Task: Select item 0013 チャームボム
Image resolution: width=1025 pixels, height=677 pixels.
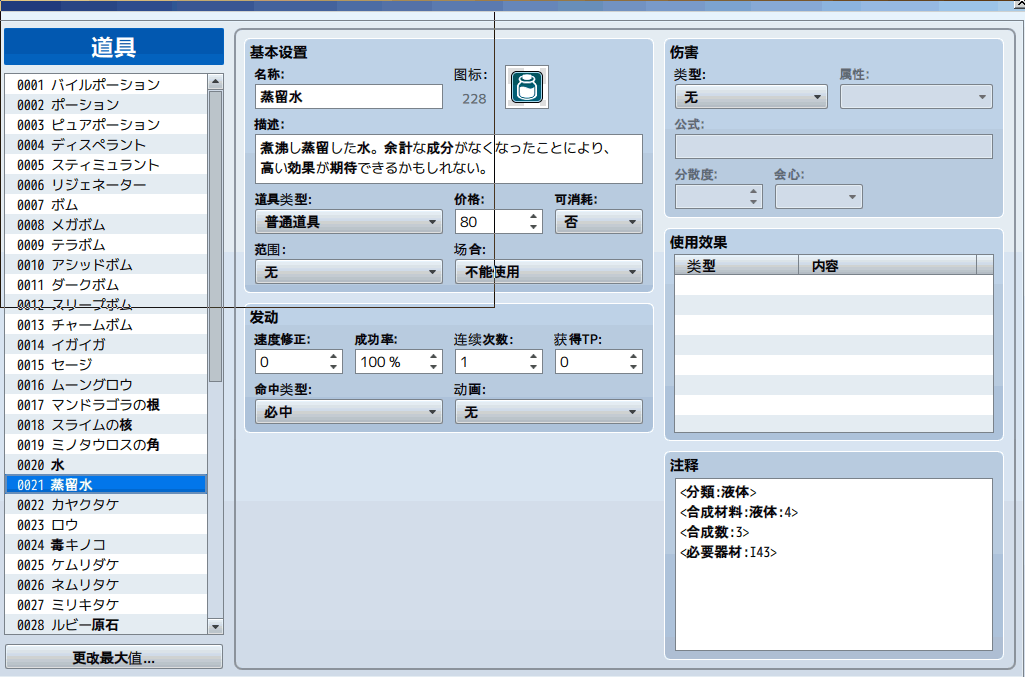Action: click(x=106, y=325)
